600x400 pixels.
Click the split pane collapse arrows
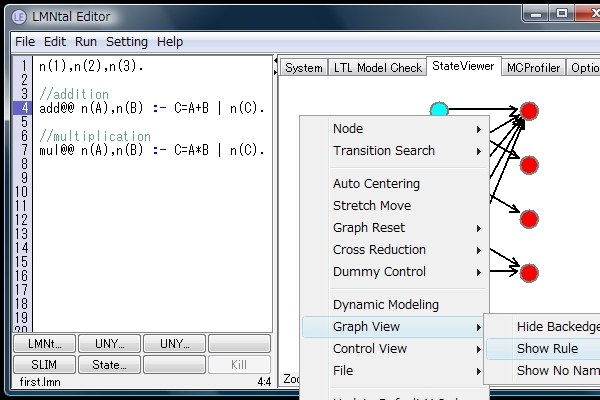275,67
